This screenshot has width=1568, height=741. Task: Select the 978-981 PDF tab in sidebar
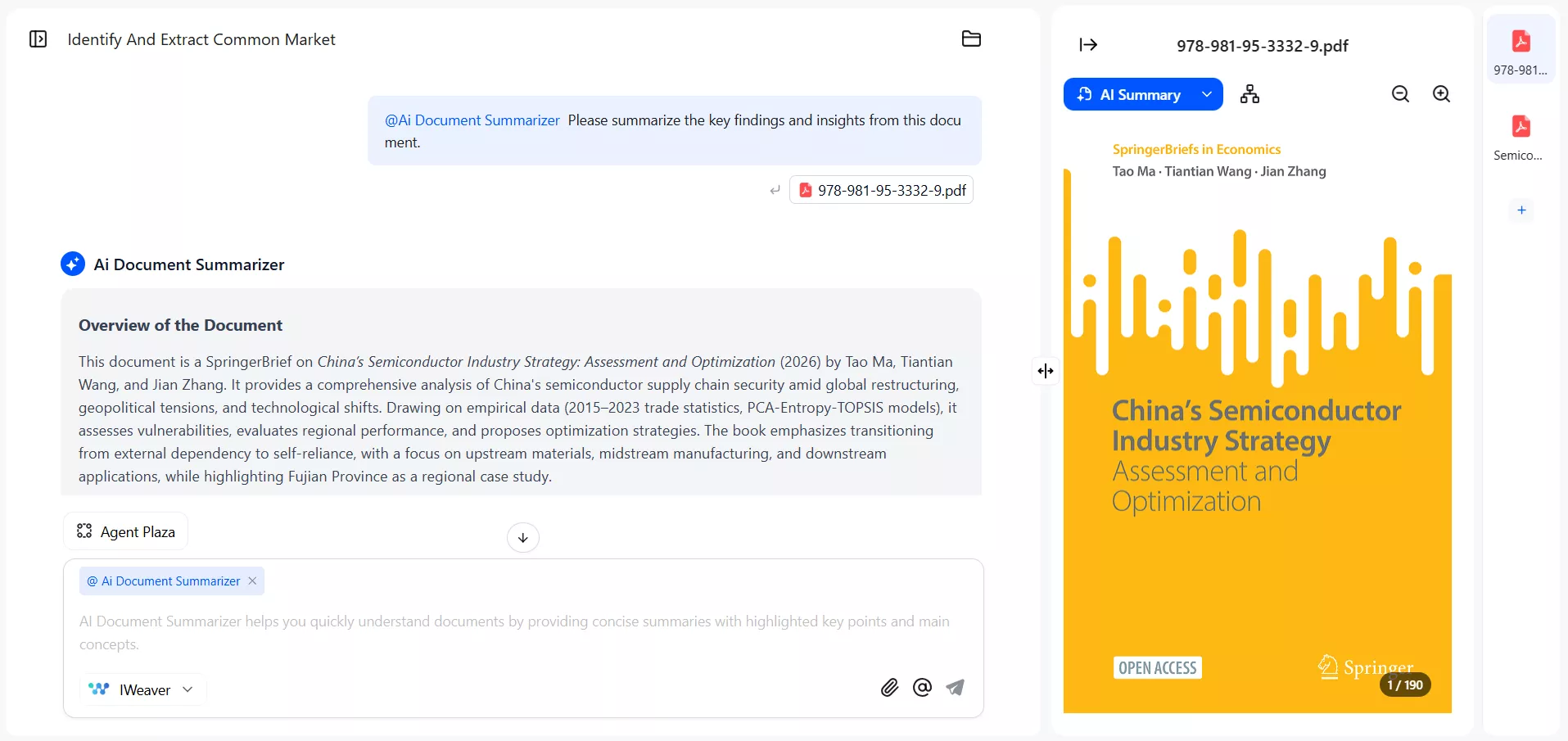coord(1521,49)
